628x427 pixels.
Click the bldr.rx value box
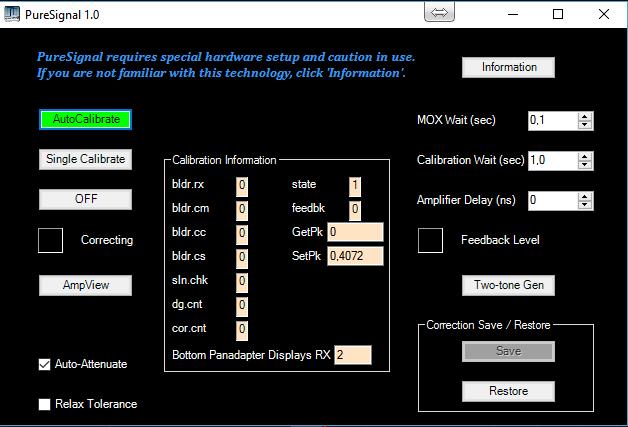click(x=242, y=187)
